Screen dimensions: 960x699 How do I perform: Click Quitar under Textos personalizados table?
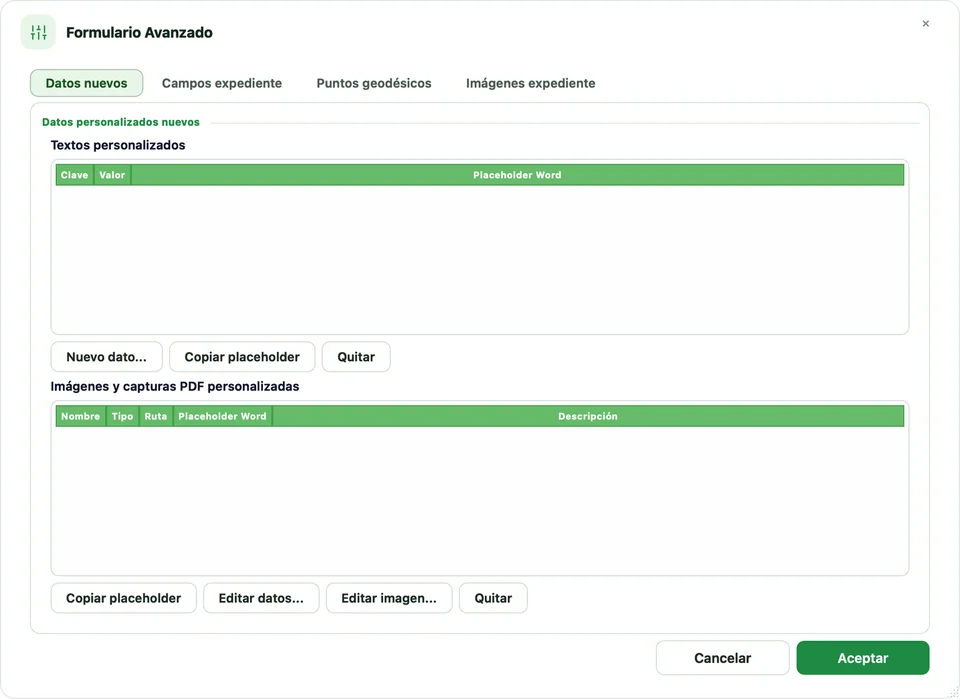[356, 357]
